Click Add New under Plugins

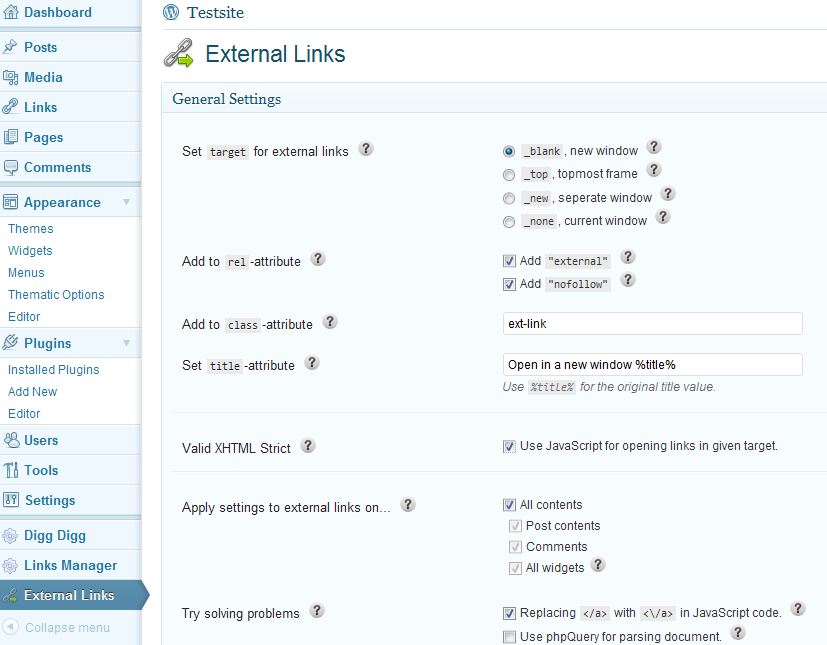tap(32, 391)
